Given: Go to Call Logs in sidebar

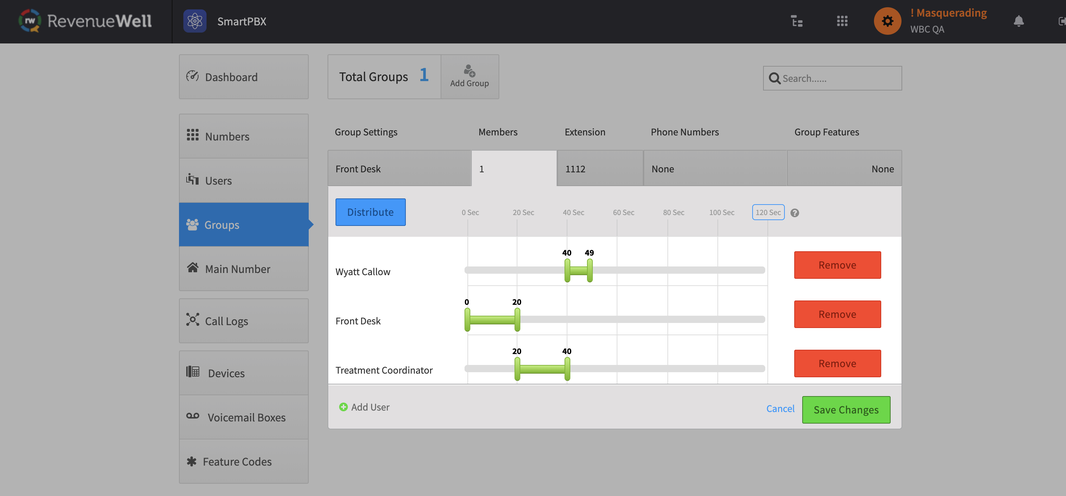Looking at the screenshot, I should click(244, 321).
